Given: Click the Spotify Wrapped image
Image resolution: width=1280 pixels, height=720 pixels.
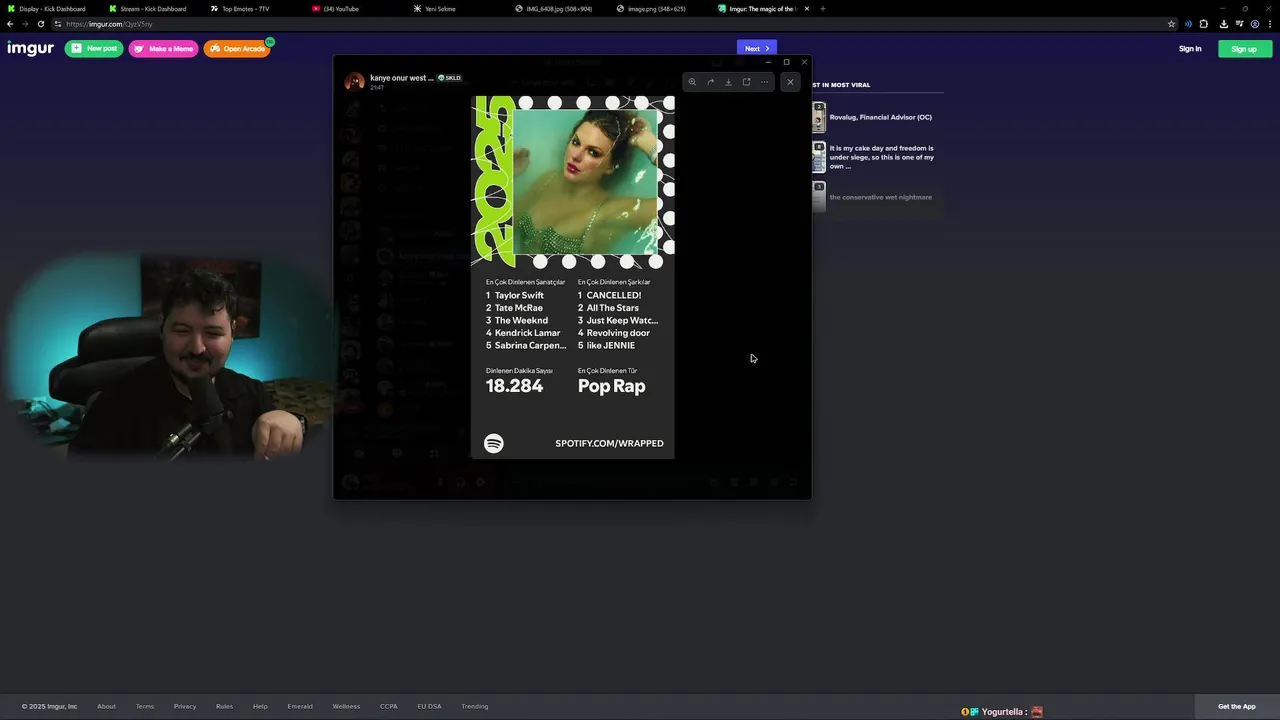Looking at the screenshot, I should 573,278.
